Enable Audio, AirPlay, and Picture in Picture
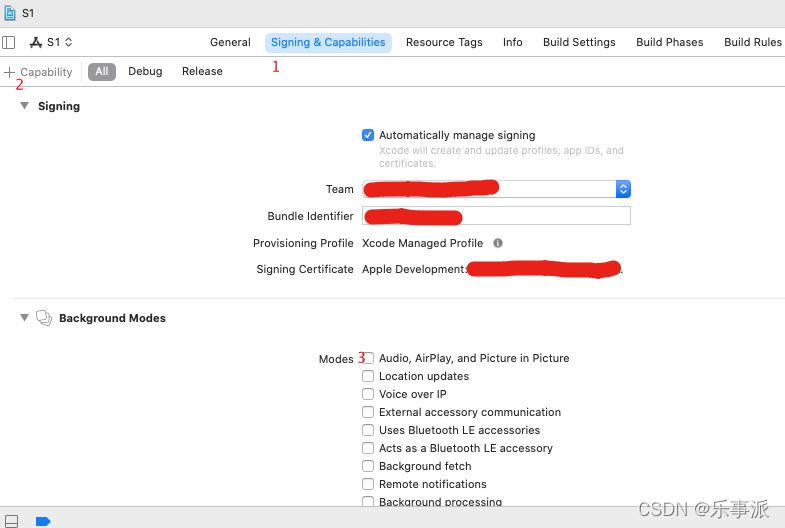The width and height of the screenshot is (785, 528). [368, 358]
